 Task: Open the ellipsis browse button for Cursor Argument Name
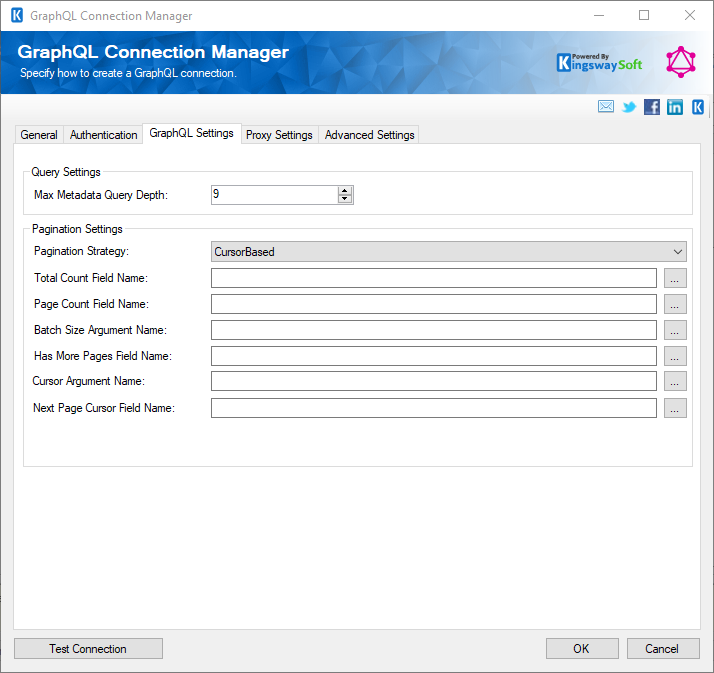[x=675, y=381]
